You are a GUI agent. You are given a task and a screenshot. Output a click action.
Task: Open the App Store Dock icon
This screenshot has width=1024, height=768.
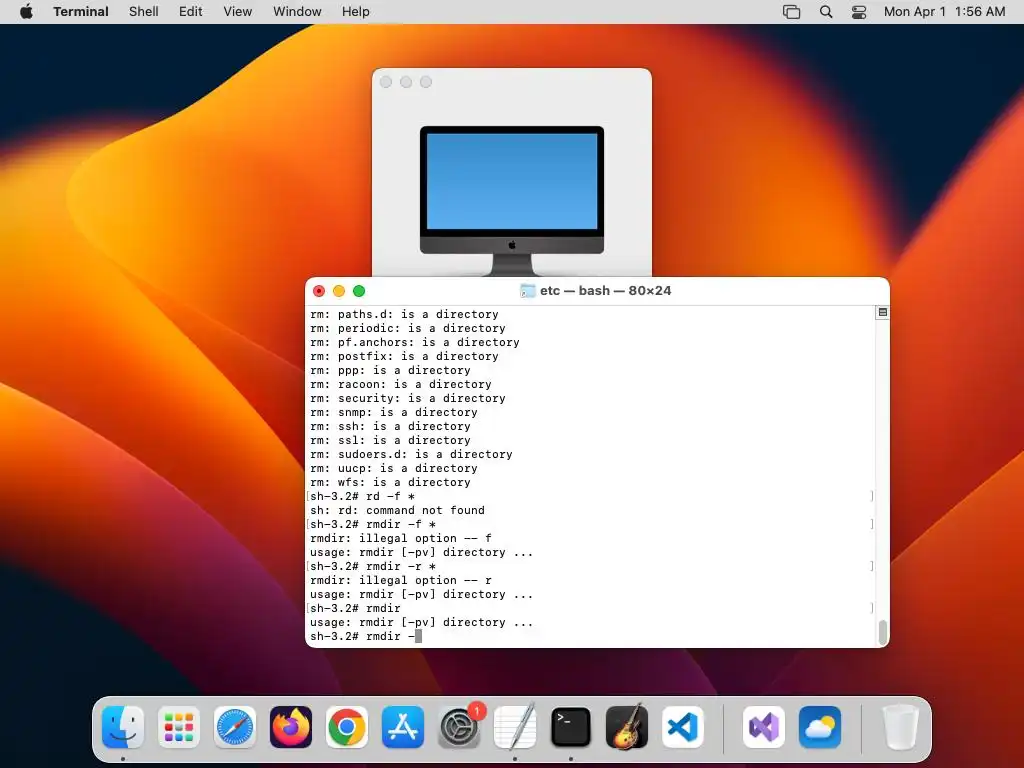click(x=403, y=727)
